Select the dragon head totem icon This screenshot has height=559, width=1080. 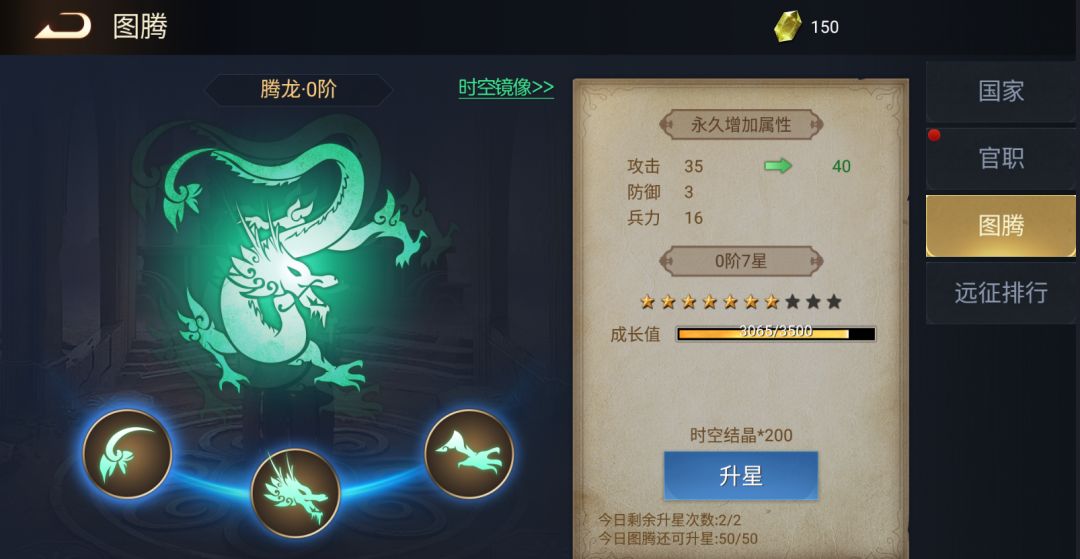[x=295, y=494]
